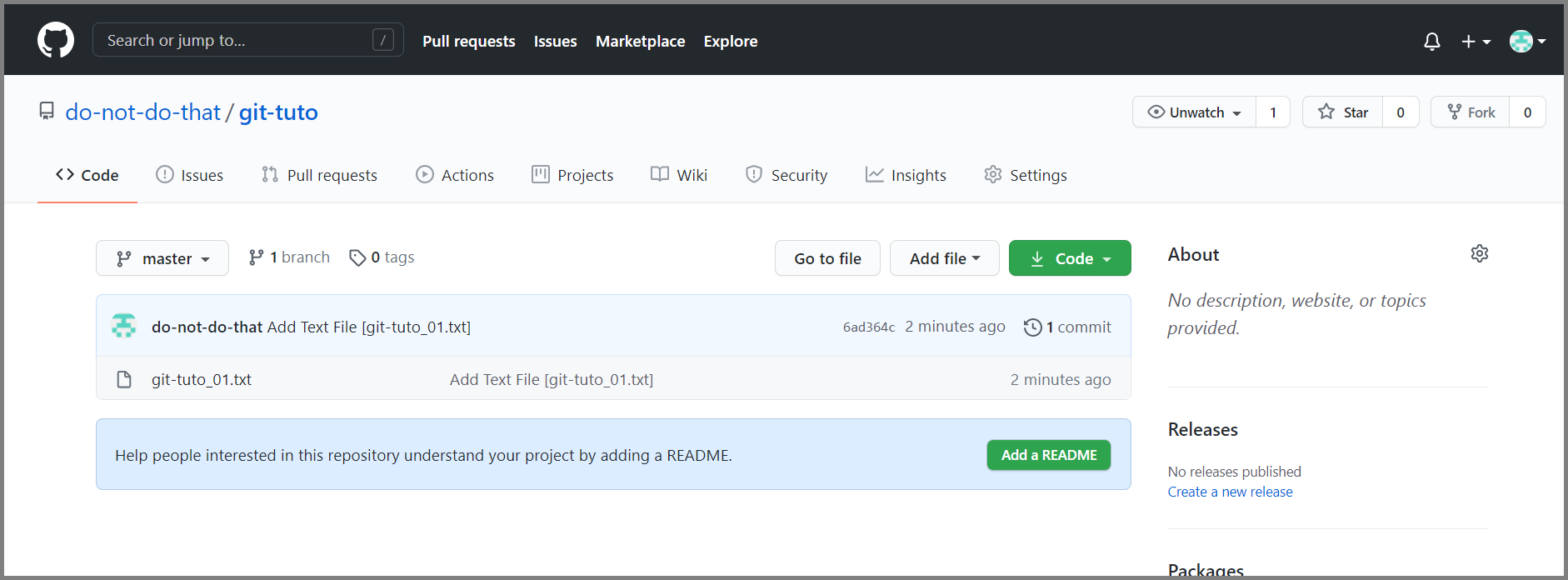Open the Add file dropdown

(944, 258)
